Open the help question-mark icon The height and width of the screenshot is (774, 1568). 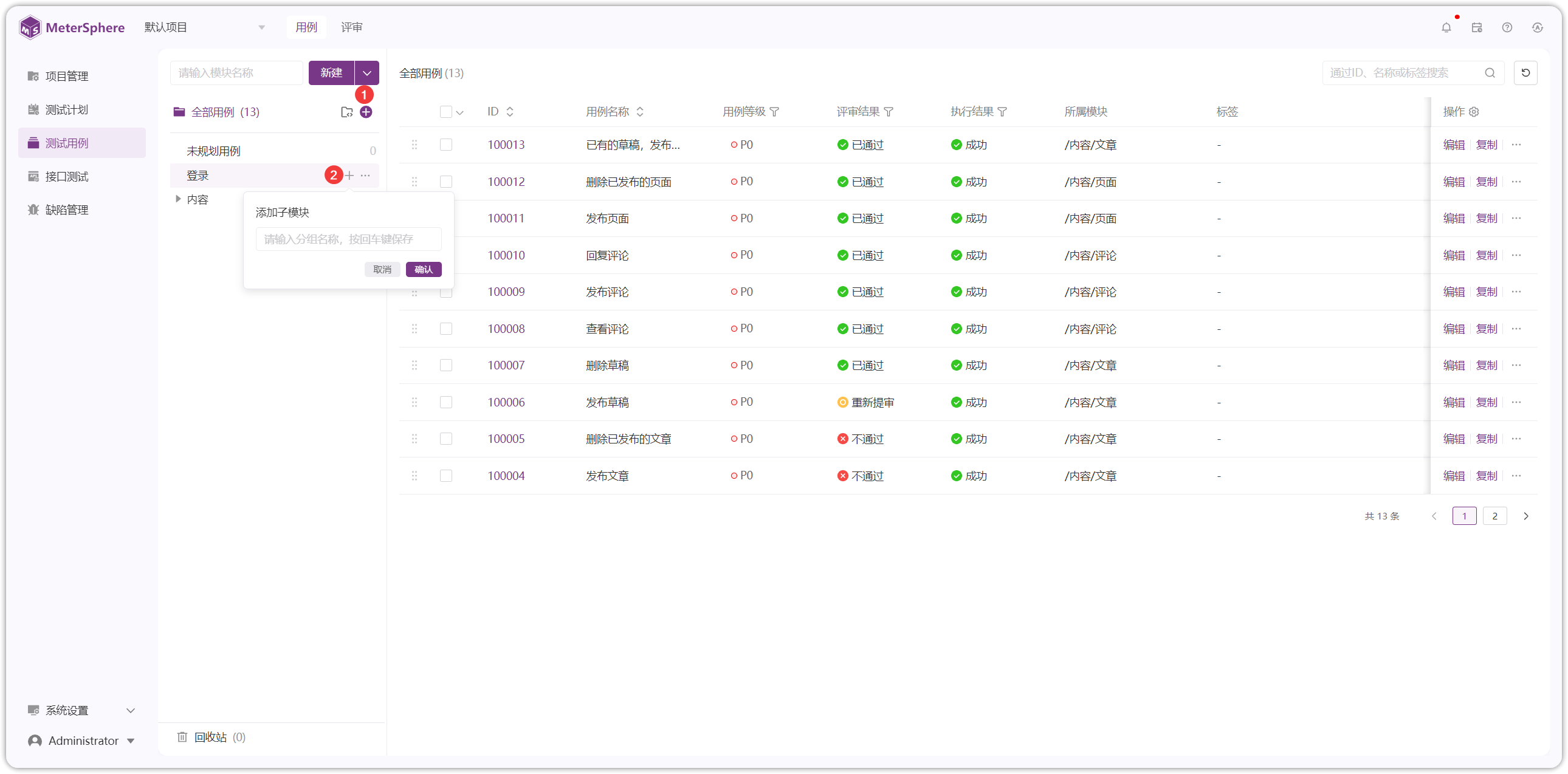[x=1507, y=27]
